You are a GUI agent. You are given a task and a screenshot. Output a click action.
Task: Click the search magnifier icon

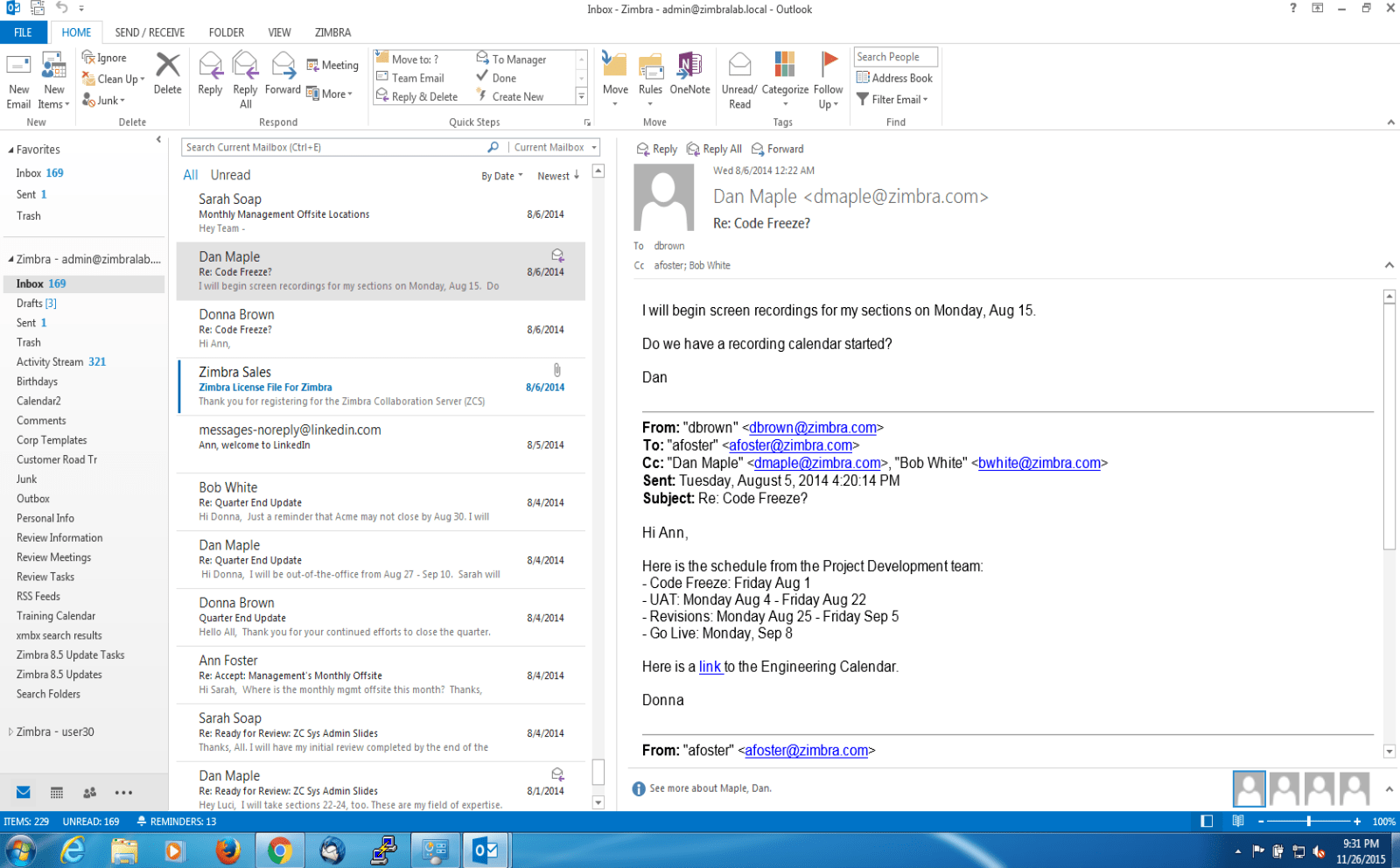[x=493, y=147]
